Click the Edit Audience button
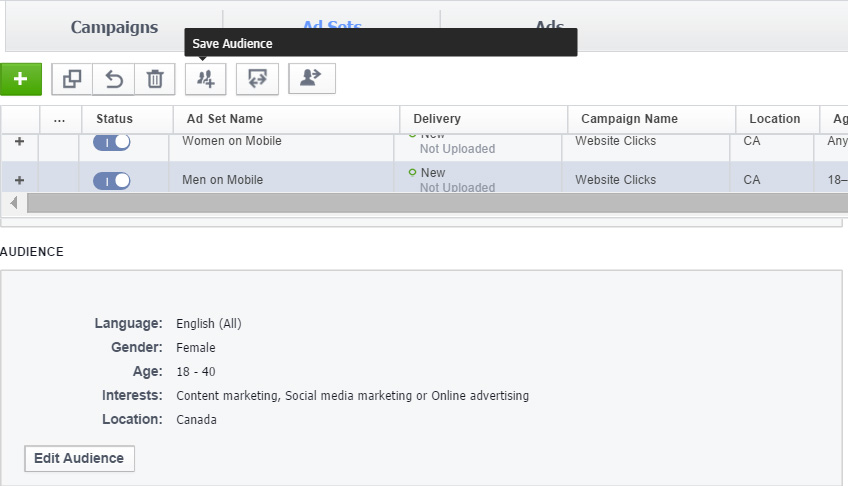Viewport: 848px width, 486px height. [80, 458]
